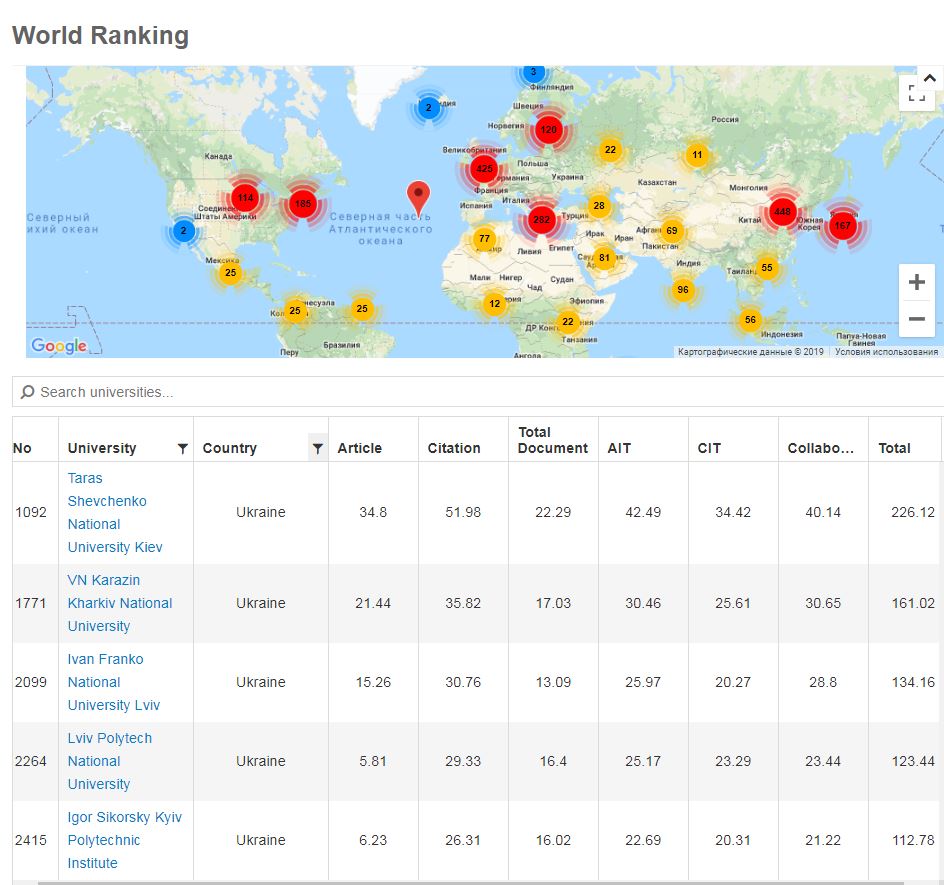Image resolution: width=944 pixels, height=885 pixels.
Task: Open the 12 cluster in West Africa
Action: point(495,303)
